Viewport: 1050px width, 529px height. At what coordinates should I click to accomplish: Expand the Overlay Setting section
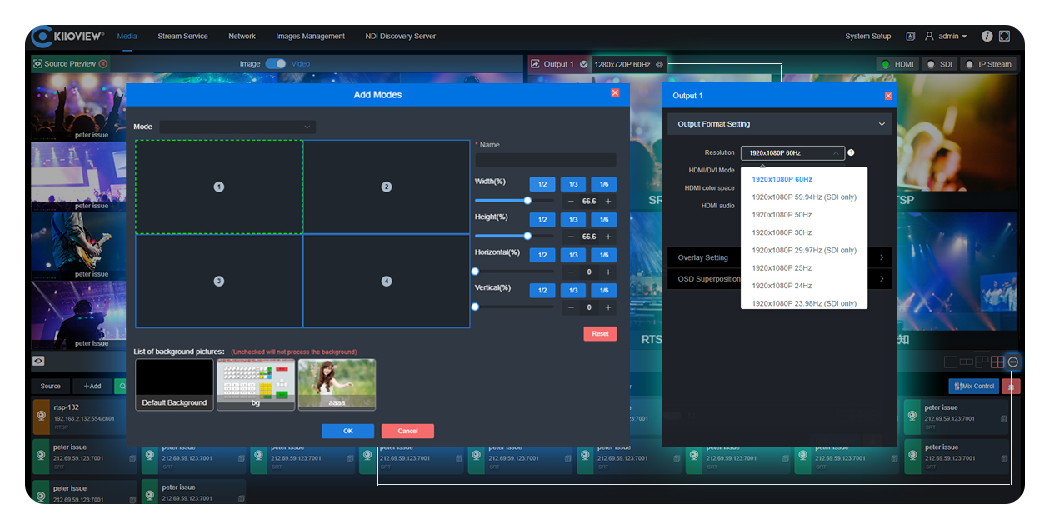[779, 258]
